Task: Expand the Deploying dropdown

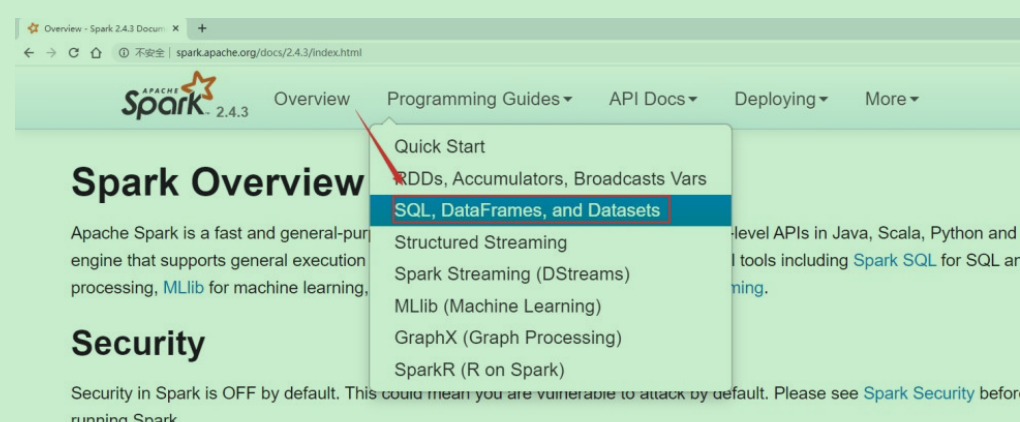Action: tap(781, 99)
